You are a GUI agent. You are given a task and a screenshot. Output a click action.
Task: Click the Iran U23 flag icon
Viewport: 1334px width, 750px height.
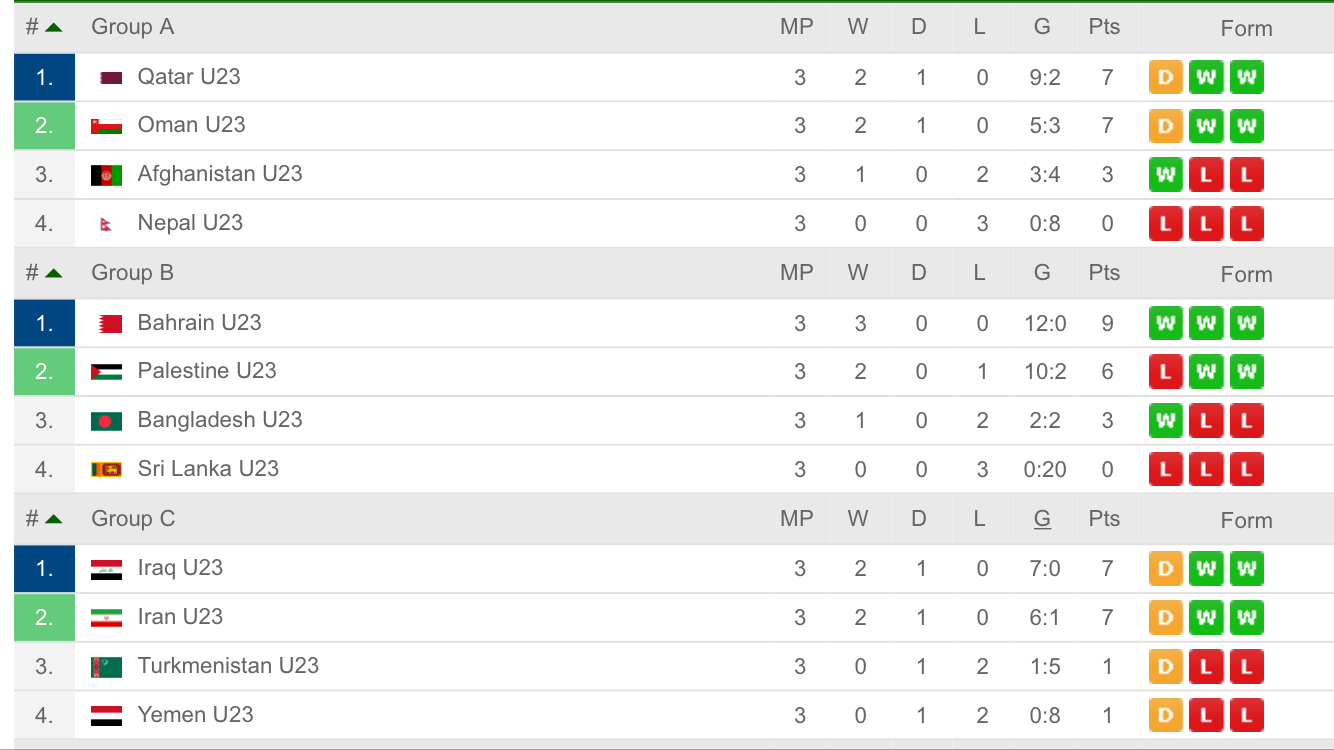tap(106, 618)
